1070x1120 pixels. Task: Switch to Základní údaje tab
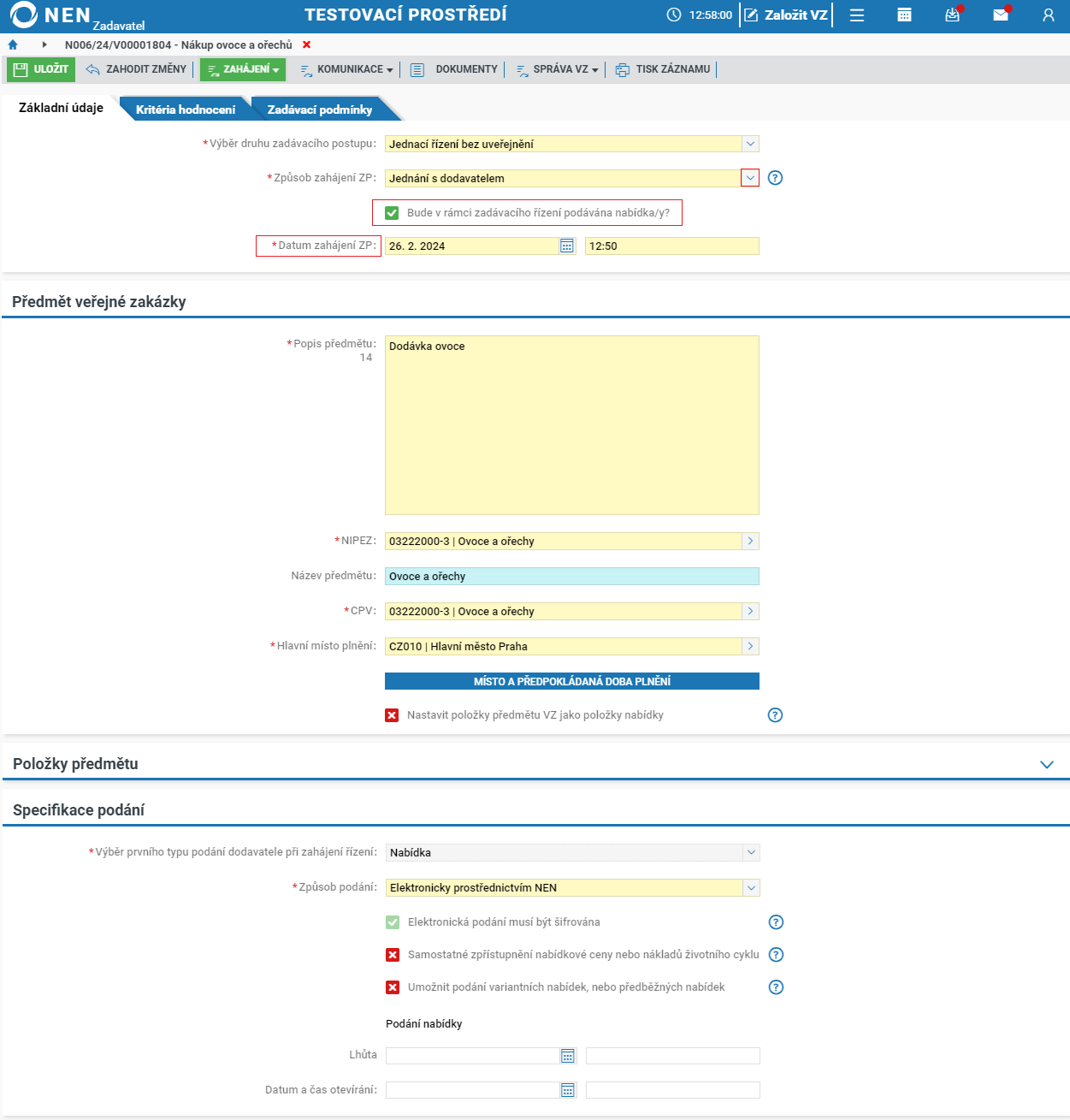pos(61,108)
